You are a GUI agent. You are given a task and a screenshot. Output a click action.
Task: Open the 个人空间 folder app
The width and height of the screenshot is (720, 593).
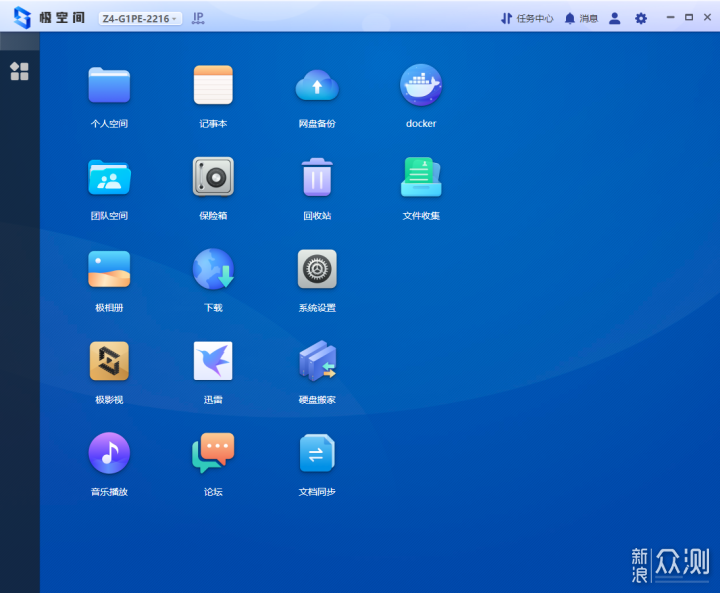tap(109, 85)
